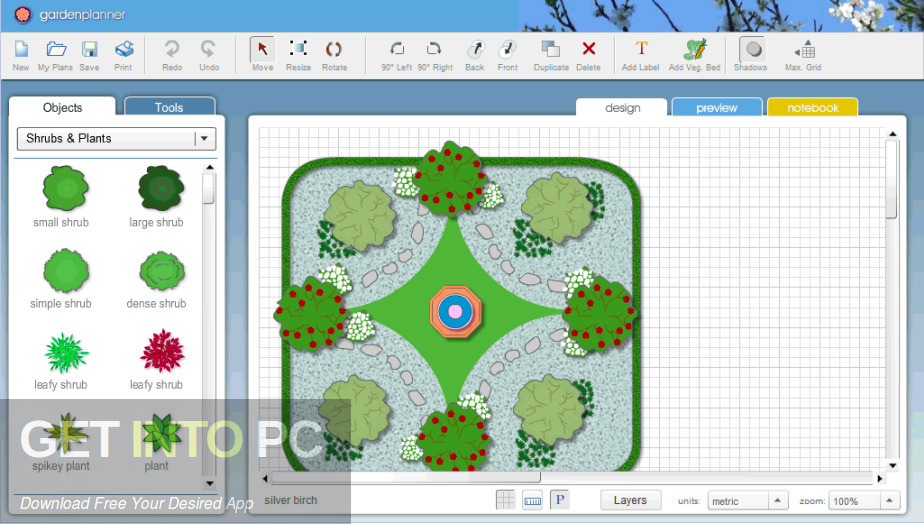924x524 pixels.
Task: Pick the simple shrub object
Action: pyautogui.click(x=65, y=271)
